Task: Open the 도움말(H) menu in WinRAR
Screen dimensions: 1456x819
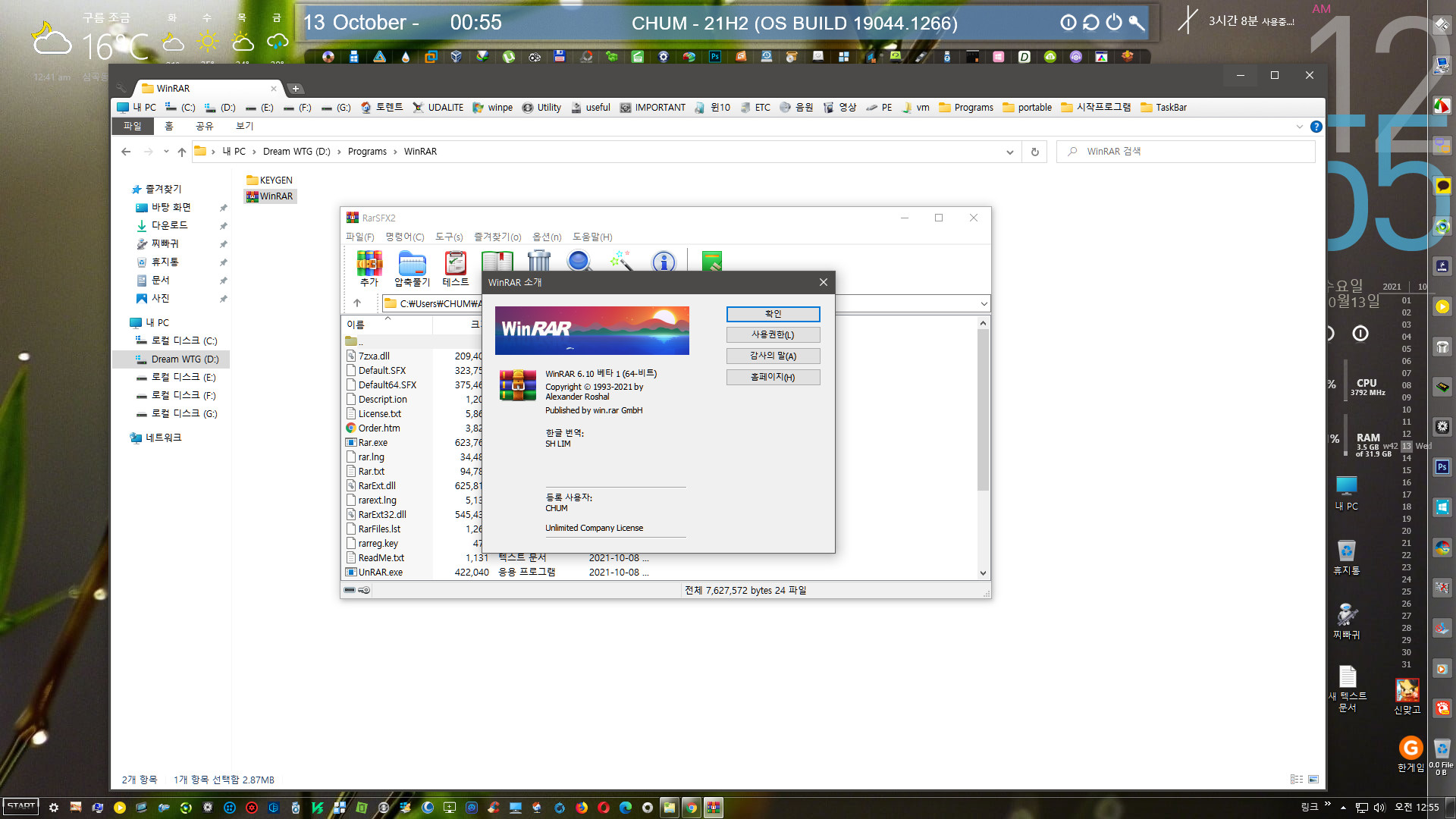Action: 592,237
